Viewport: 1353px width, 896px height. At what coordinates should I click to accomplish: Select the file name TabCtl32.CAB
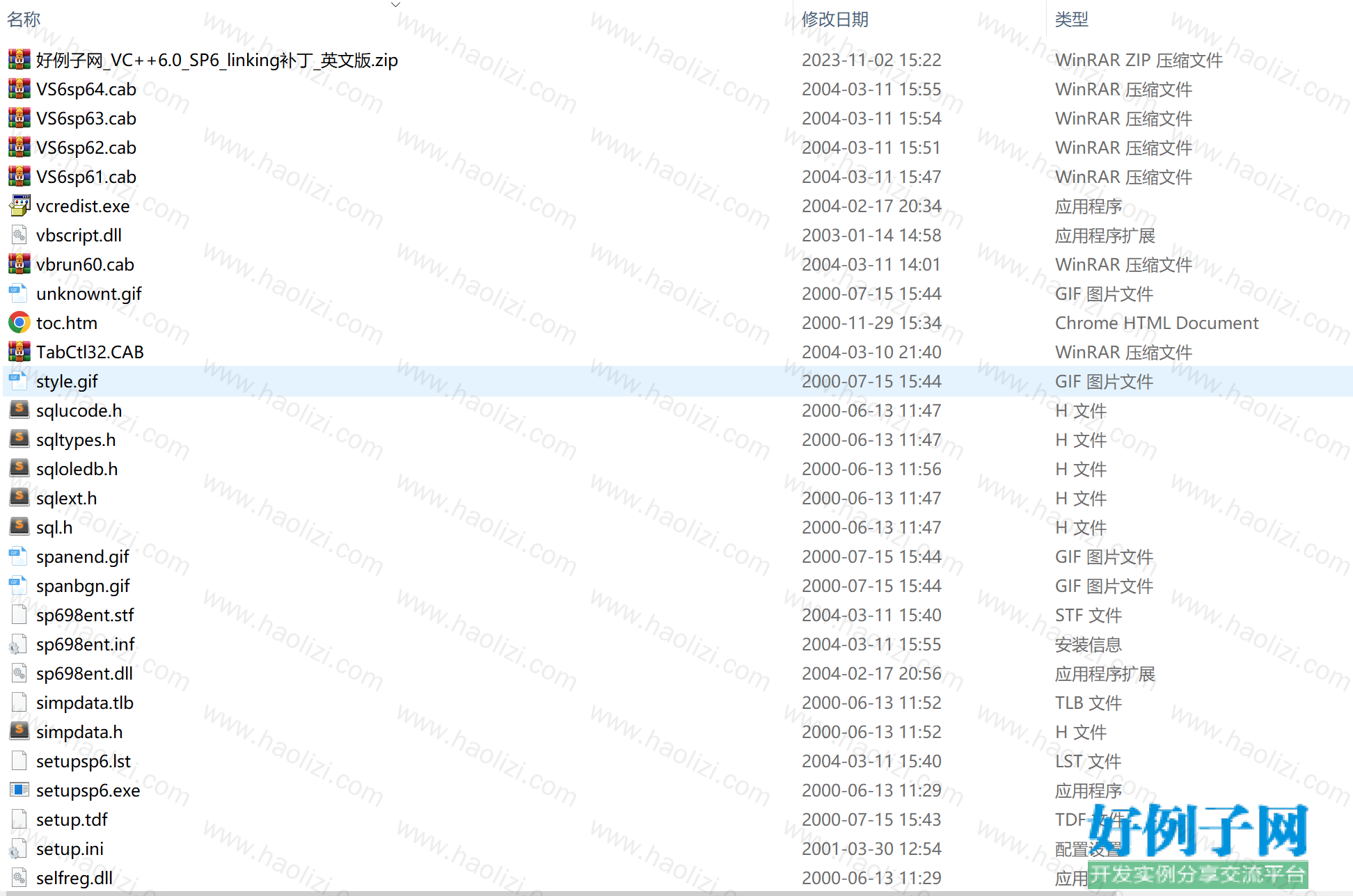(x=90, y=352)
